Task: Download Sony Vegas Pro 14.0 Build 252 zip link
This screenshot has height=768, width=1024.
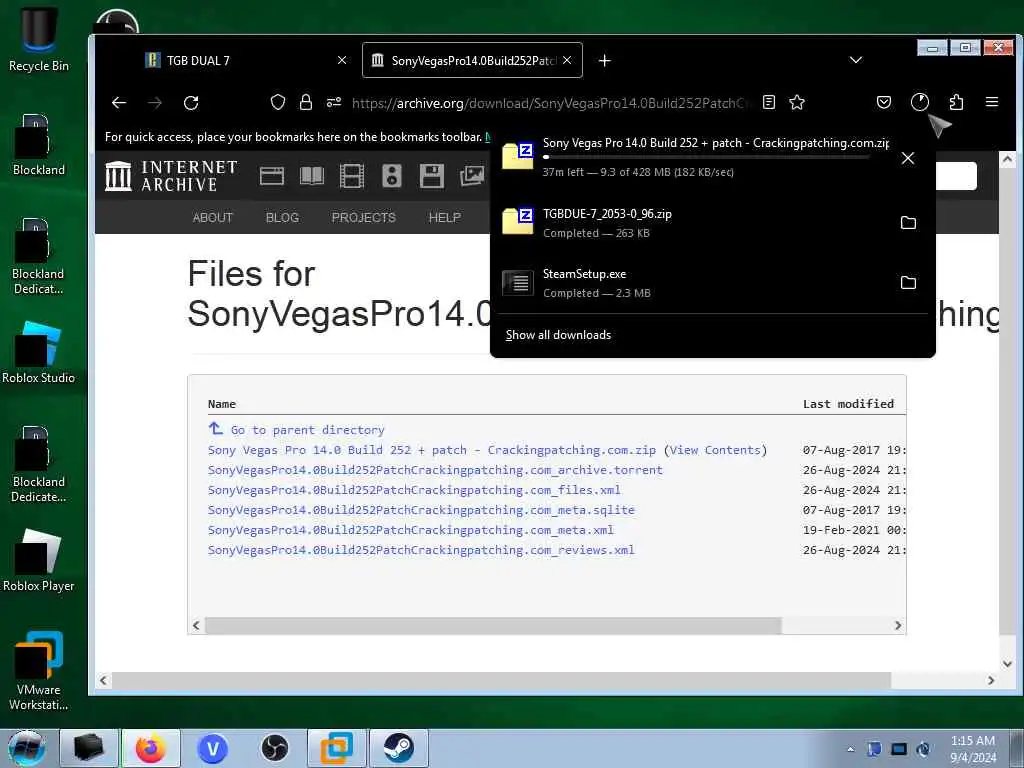Action: pyautogui.click(x=432, y=450)
